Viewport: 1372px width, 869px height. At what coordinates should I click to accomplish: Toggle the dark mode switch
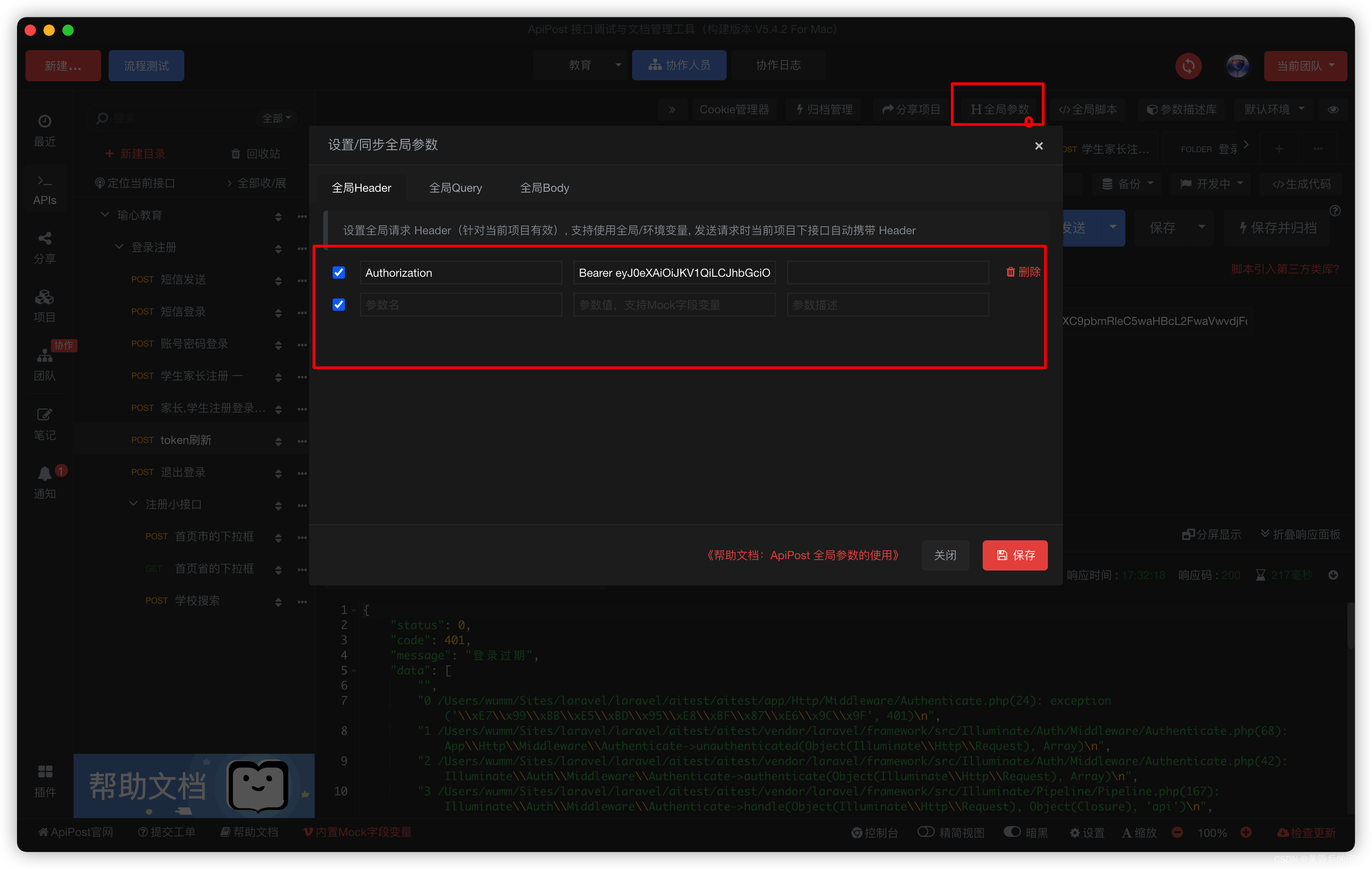coord(1012,832)
